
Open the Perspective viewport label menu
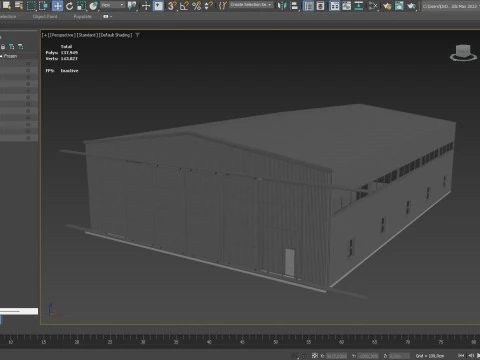(62, 35)
